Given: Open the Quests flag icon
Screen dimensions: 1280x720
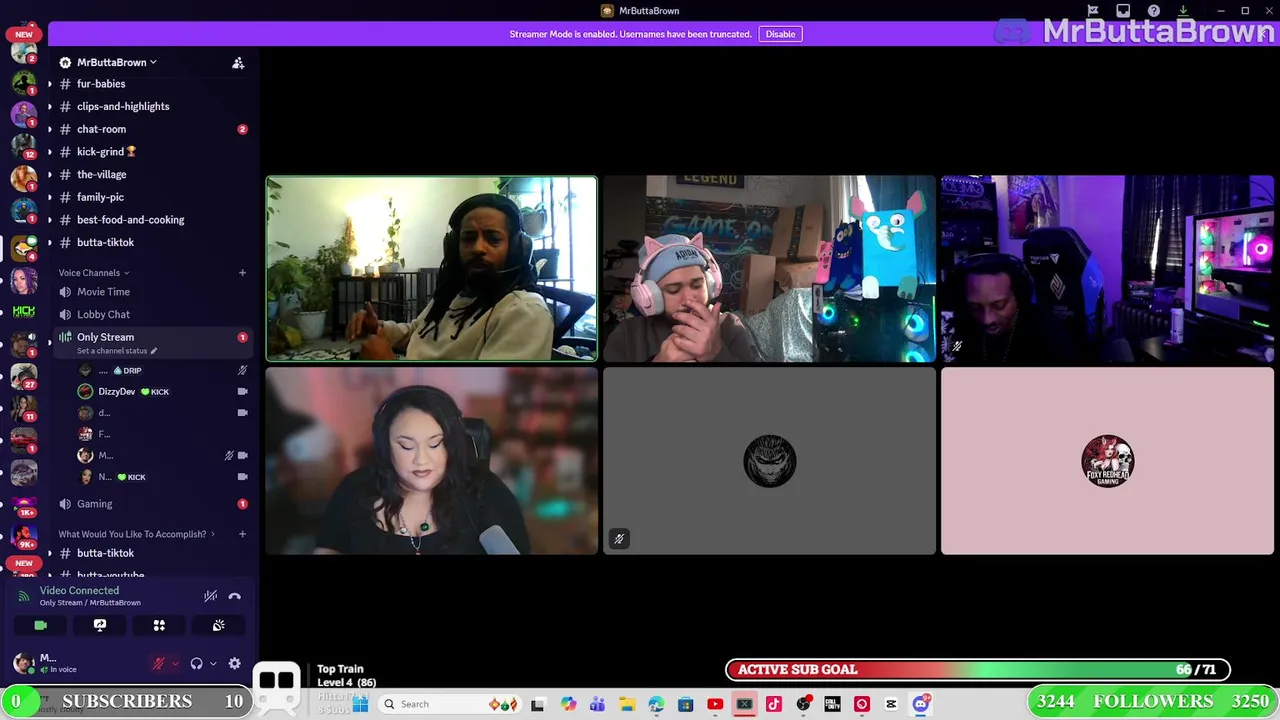Looking at the screenshot, I should (1093, 11).
